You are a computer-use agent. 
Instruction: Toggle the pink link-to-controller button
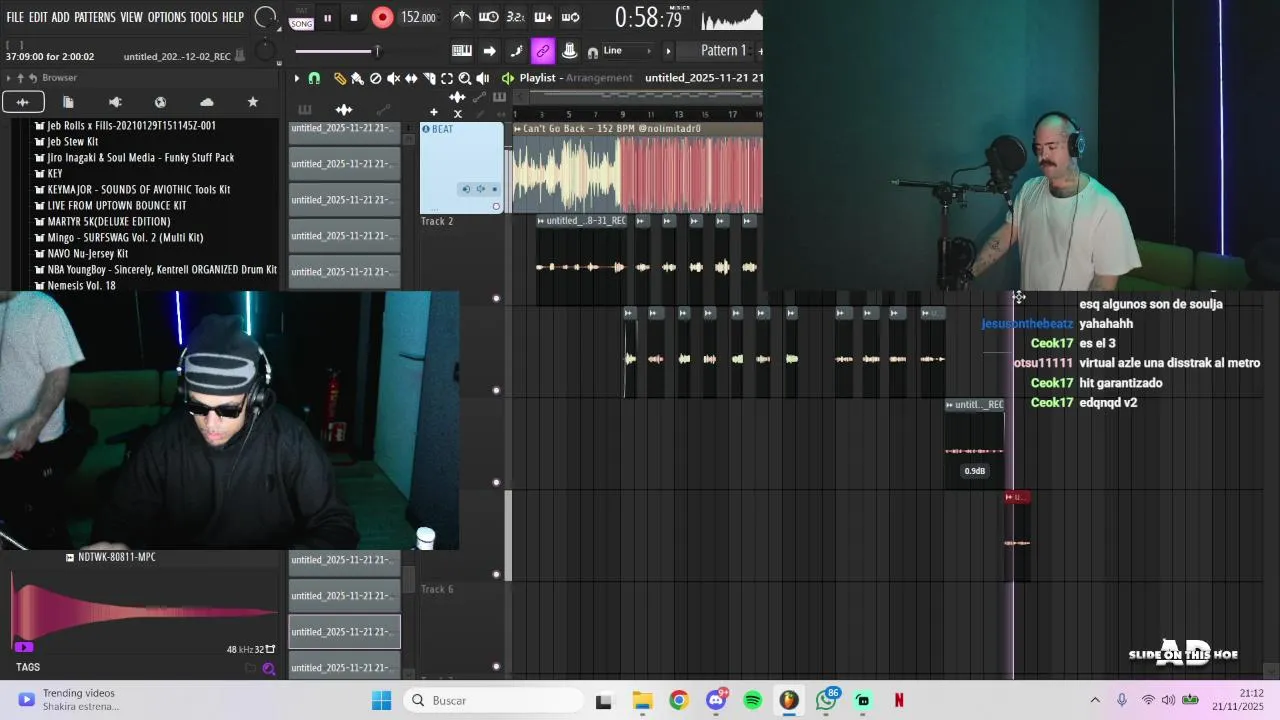(543, 51)
